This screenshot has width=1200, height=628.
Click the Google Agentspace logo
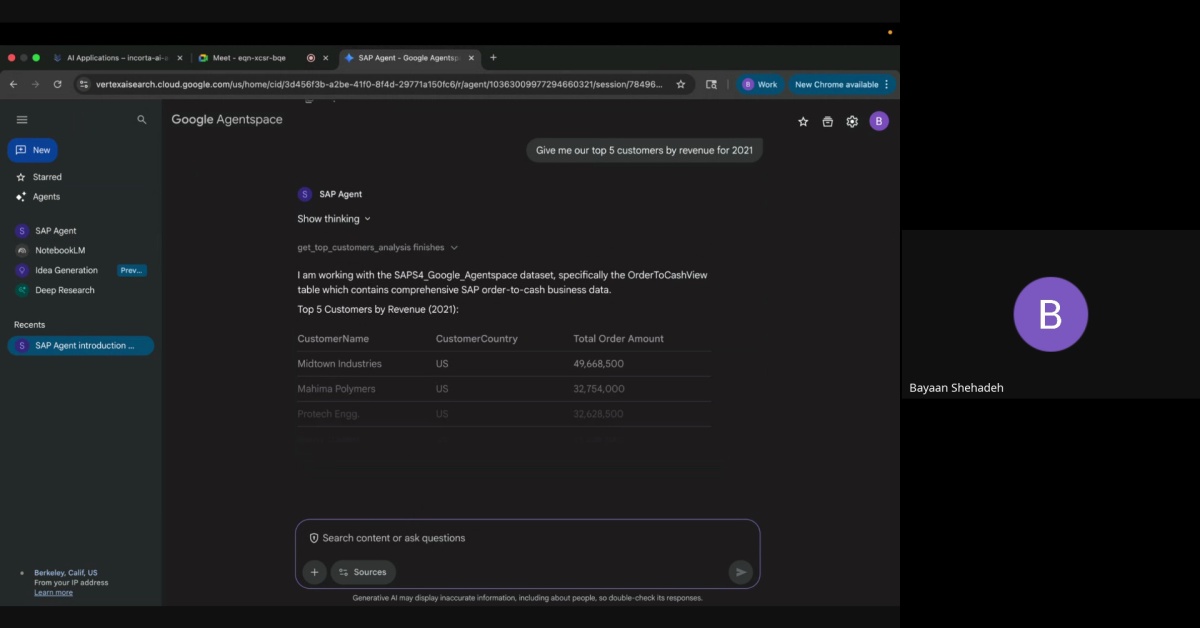pos(227,120)
